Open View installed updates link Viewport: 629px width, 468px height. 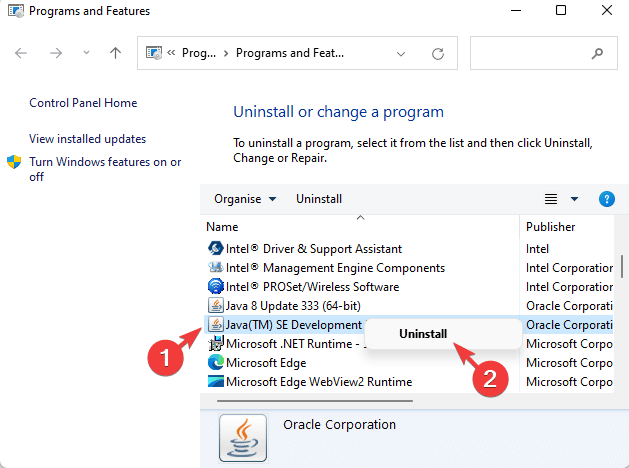click(x=87, y=139)
